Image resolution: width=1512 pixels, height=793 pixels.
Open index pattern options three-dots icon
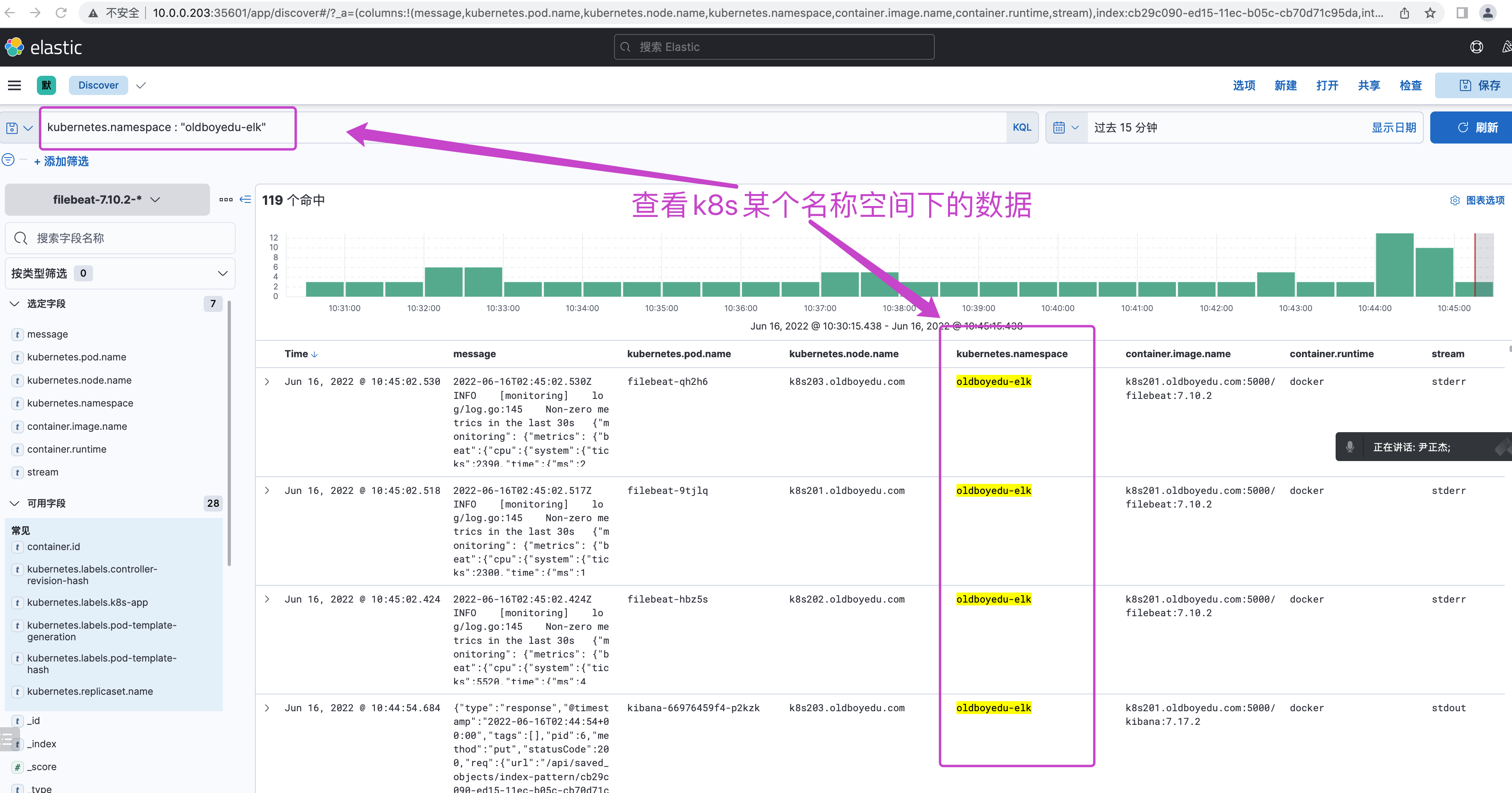point(226,200)
